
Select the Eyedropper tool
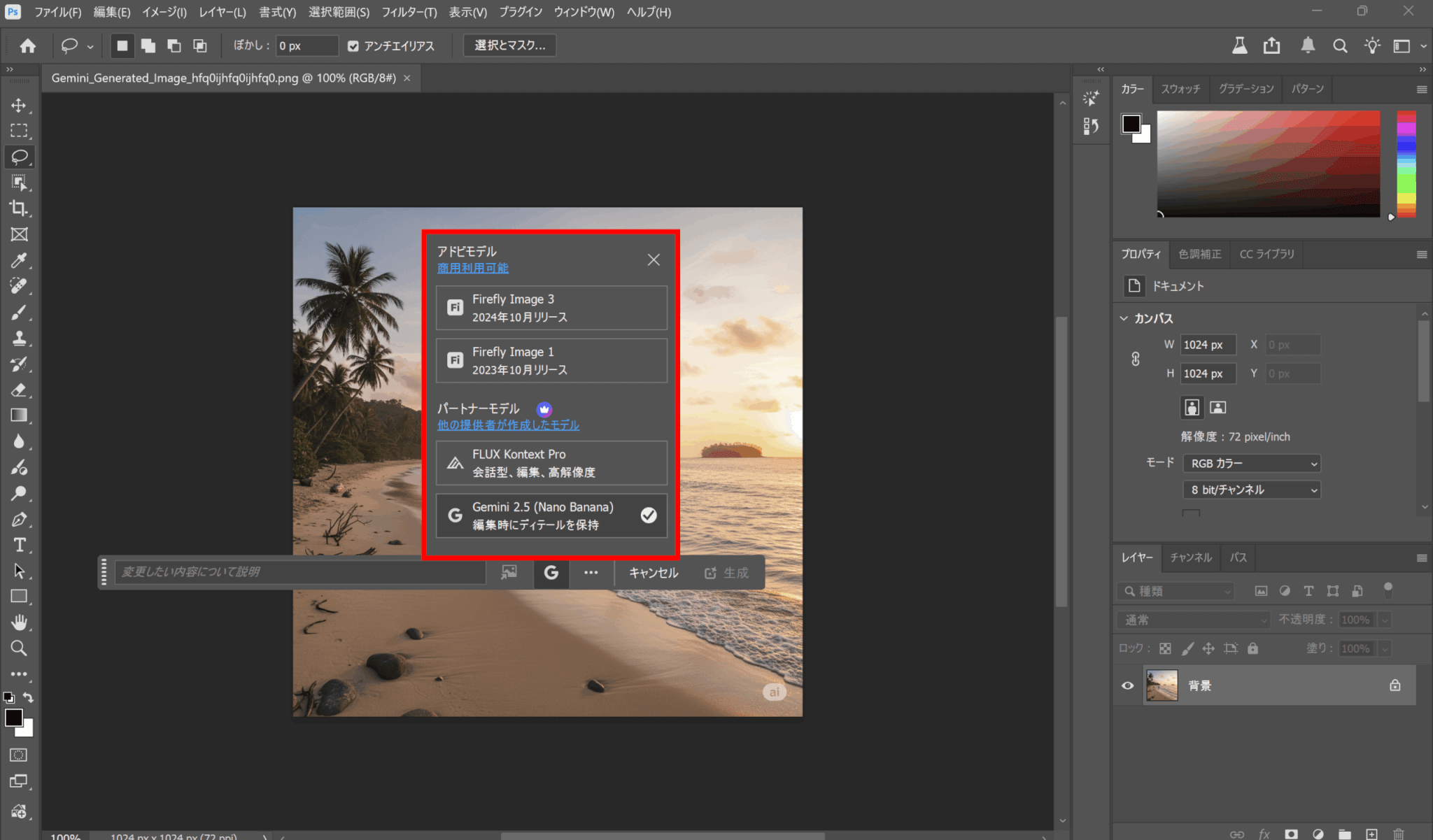coord(19,260)
